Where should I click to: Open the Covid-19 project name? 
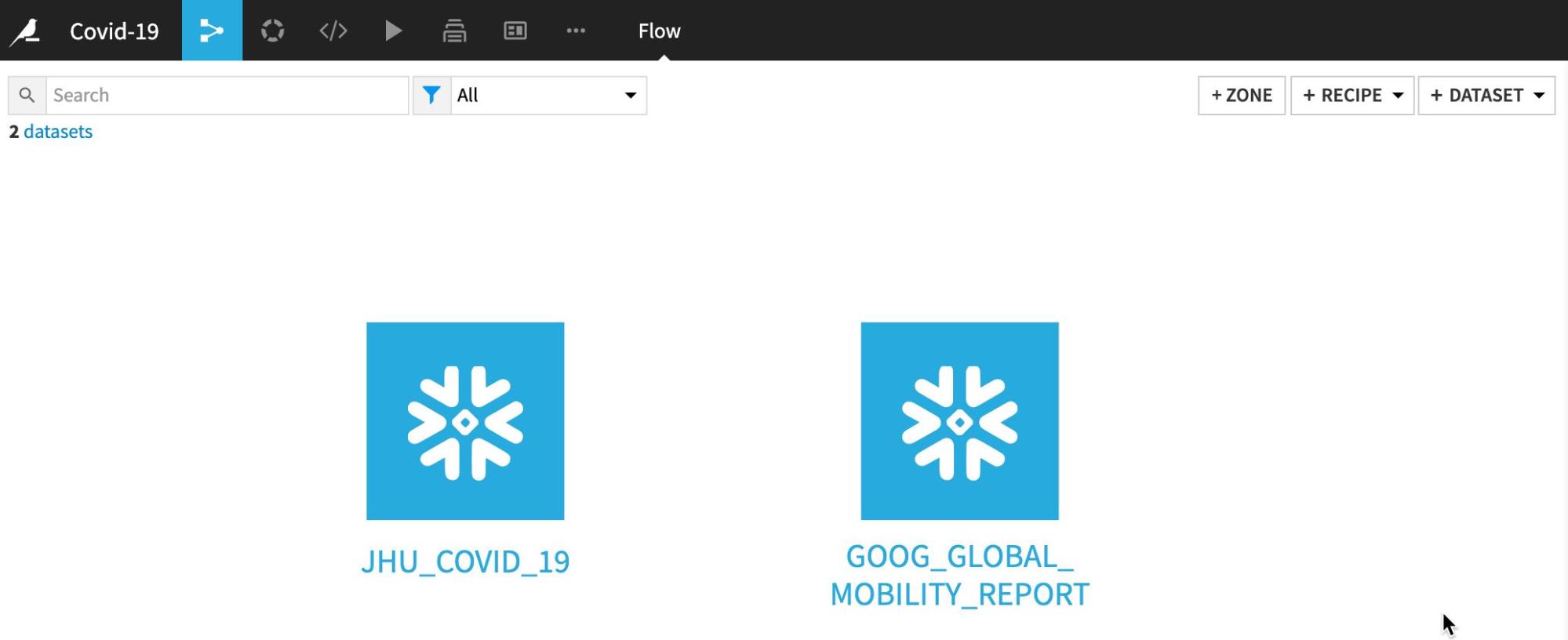pos(115,31)
